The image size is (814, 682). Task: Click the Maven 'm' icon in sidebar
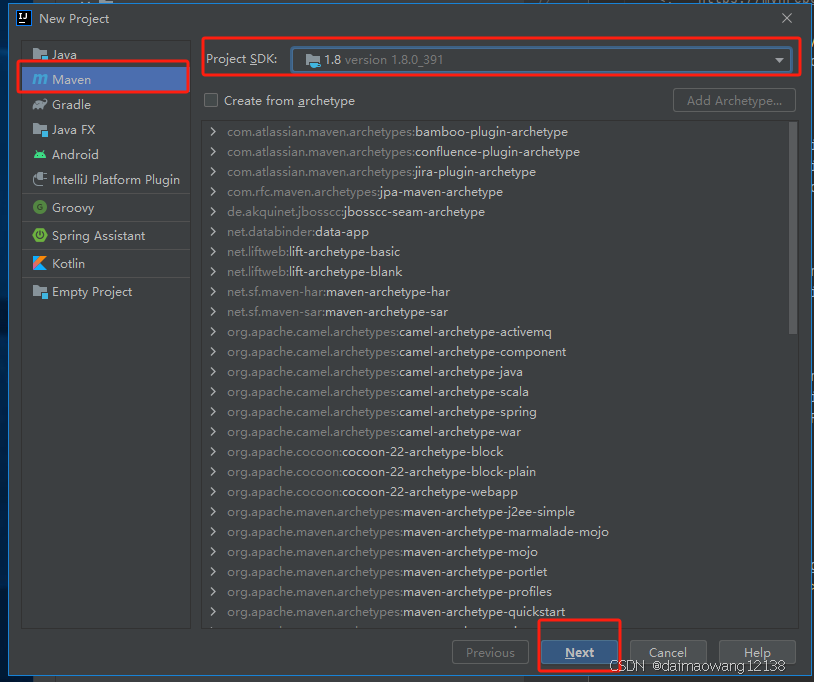(40, 79)
